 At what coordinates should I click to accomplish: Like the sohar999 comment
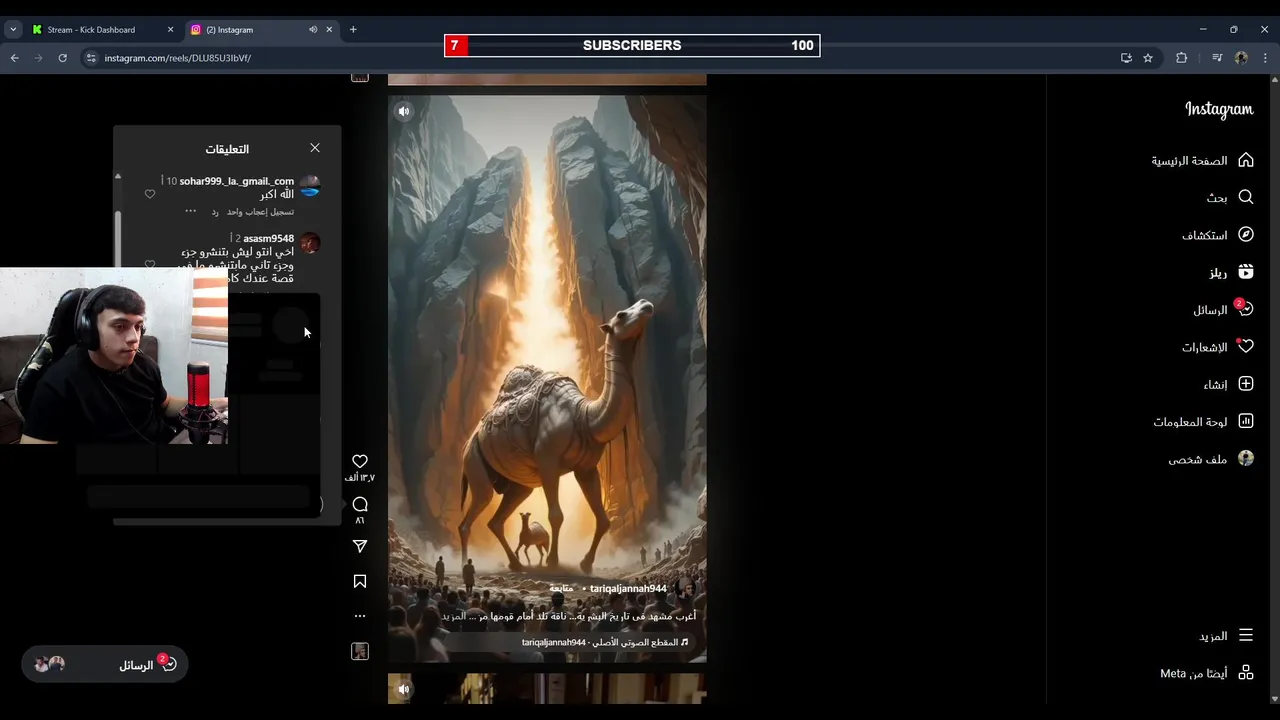[150, 194]
